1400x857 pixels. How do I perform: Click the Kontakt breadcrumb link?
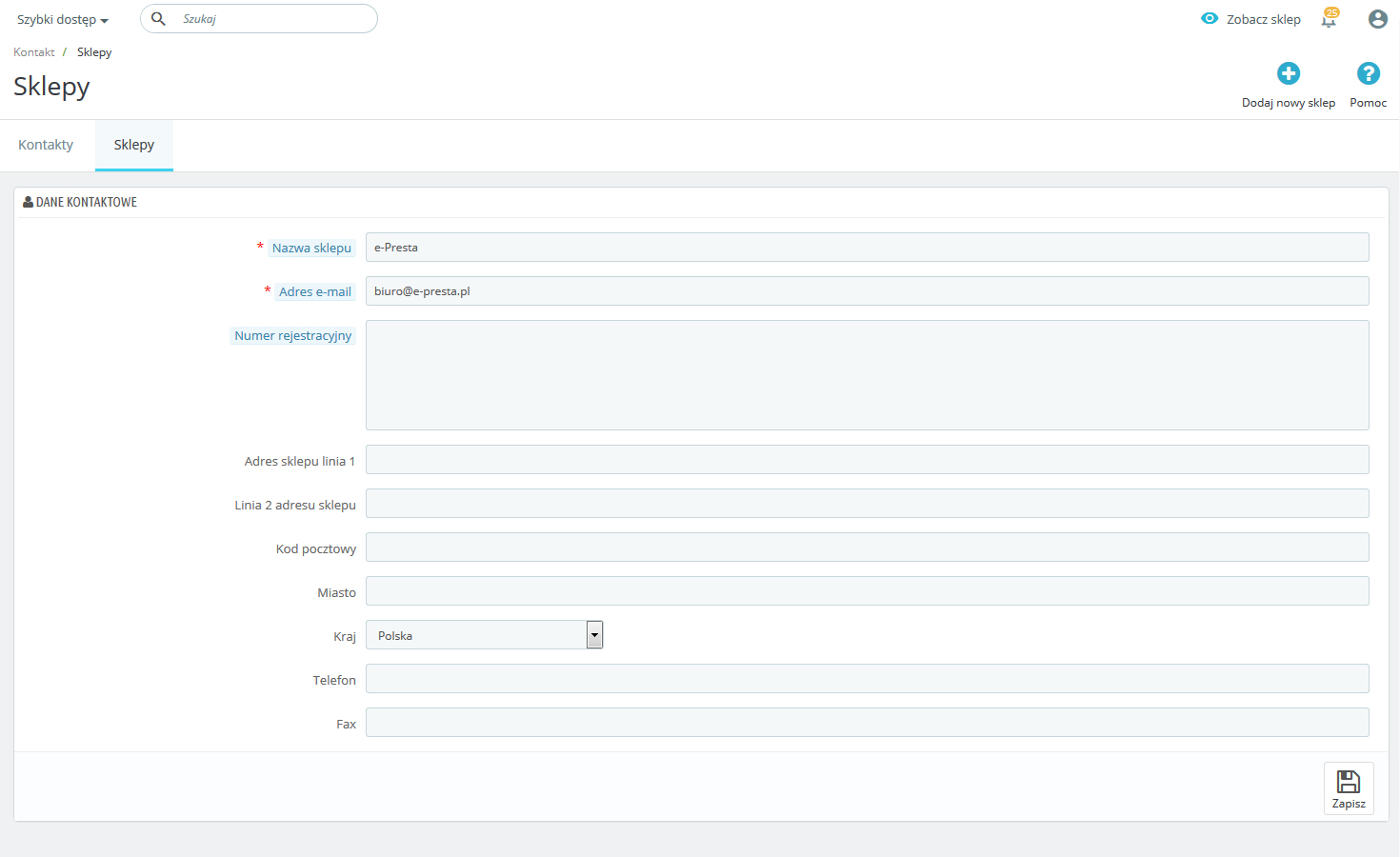(34, 52)
